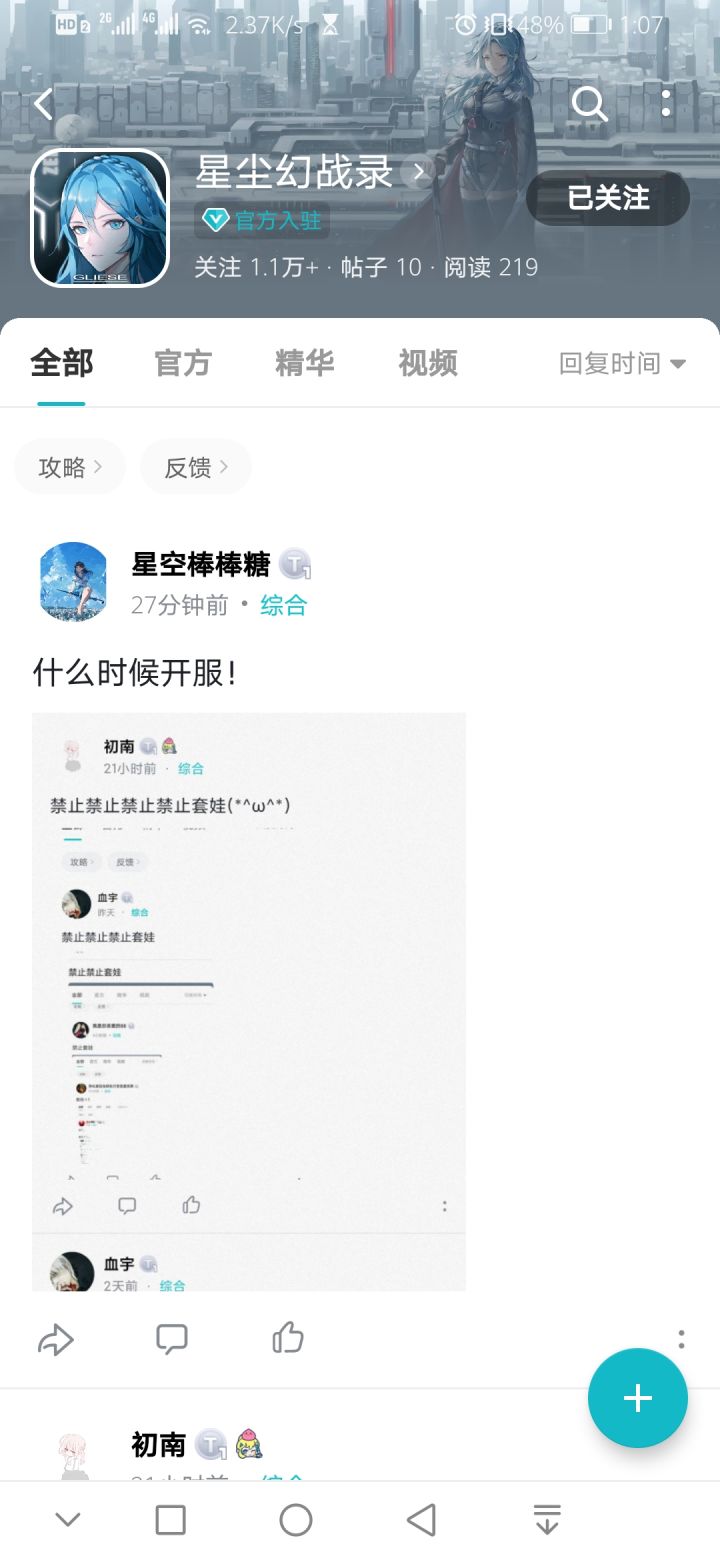This screenshot has width=720, height=1560.
Task: Switch to the 精华 tab
Action: click(305, 363)
